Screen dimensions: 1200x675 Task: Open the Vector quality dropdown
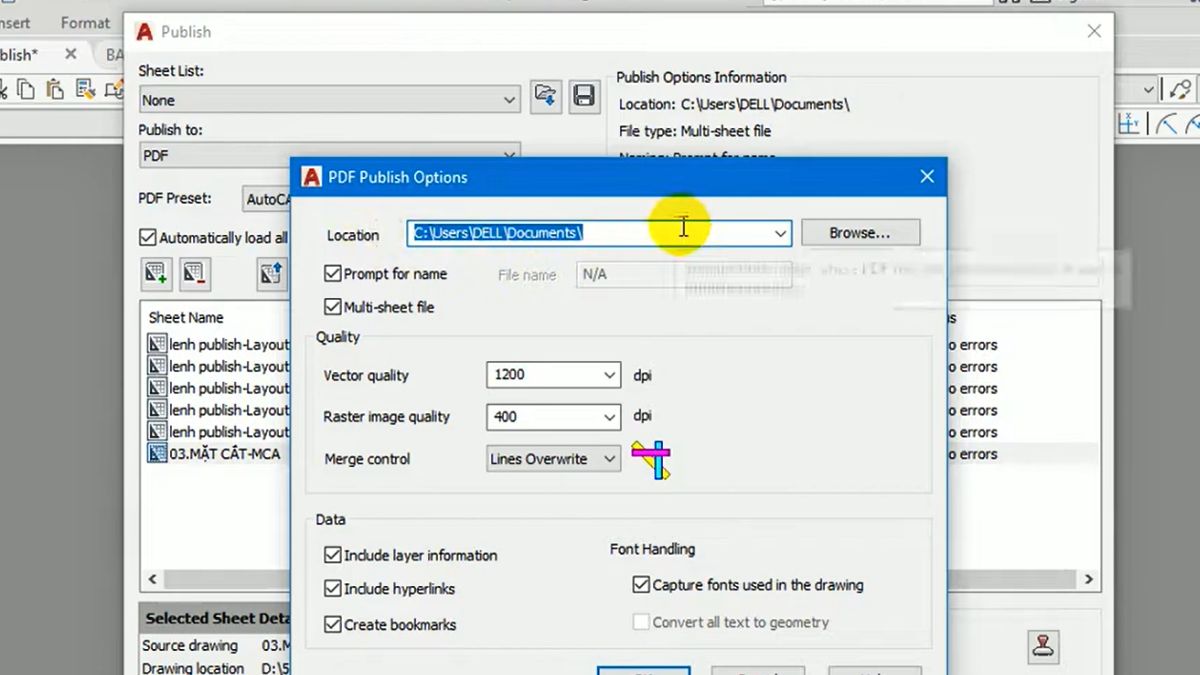point(610,375)
